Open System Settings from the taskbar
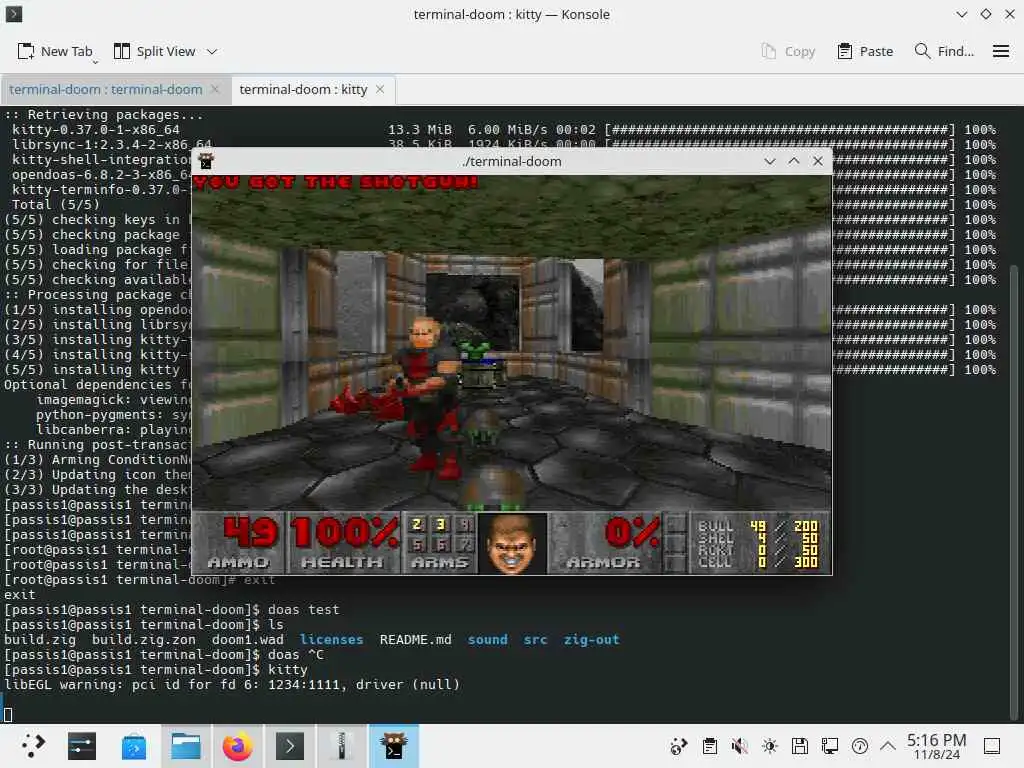The height and width of the screenshot is (768, 1024). pyautogui.click(x=82, y=746)
